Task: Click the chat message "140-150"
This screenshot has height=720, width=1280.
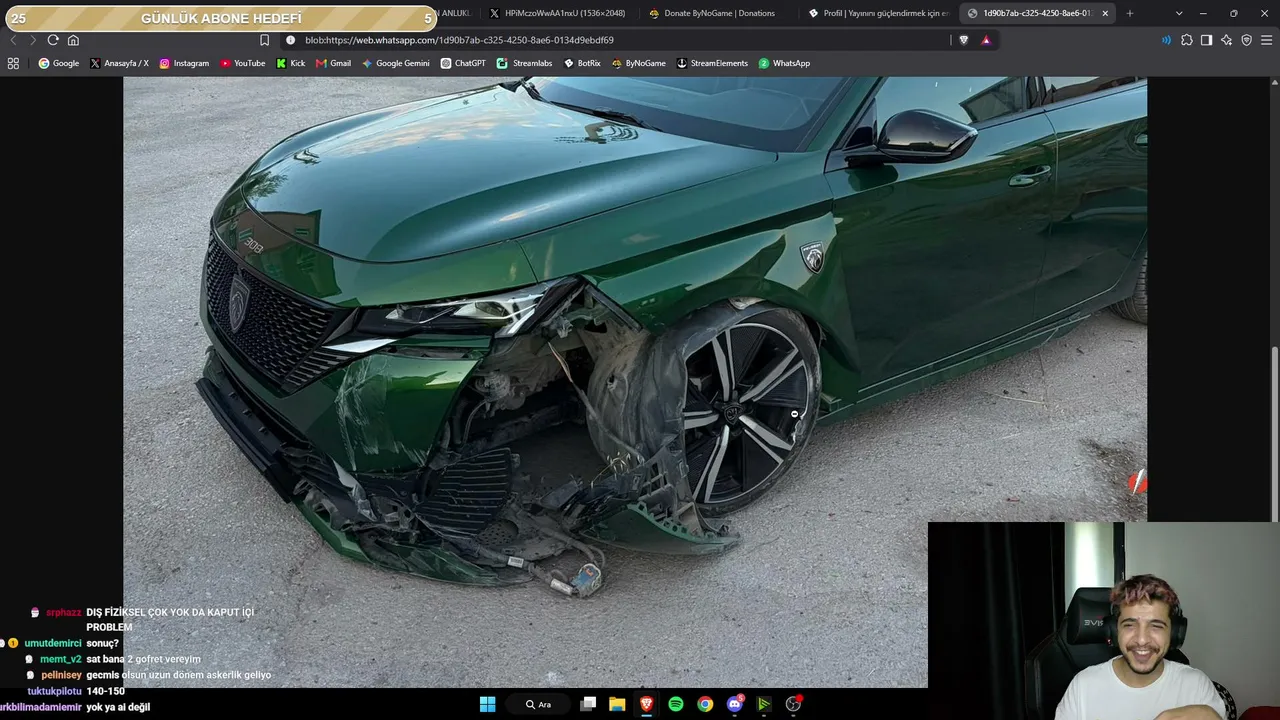Action: [x=106, y=691]
